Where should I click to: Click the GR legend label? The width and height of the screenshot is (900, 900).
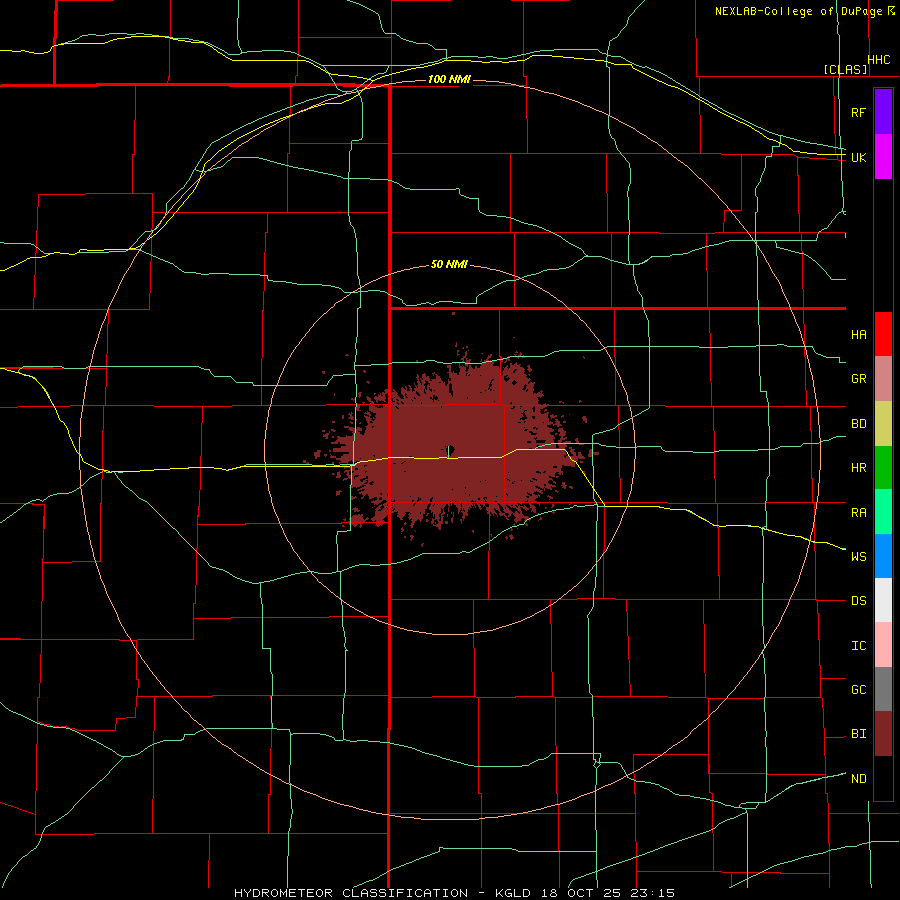coord(858,379)
